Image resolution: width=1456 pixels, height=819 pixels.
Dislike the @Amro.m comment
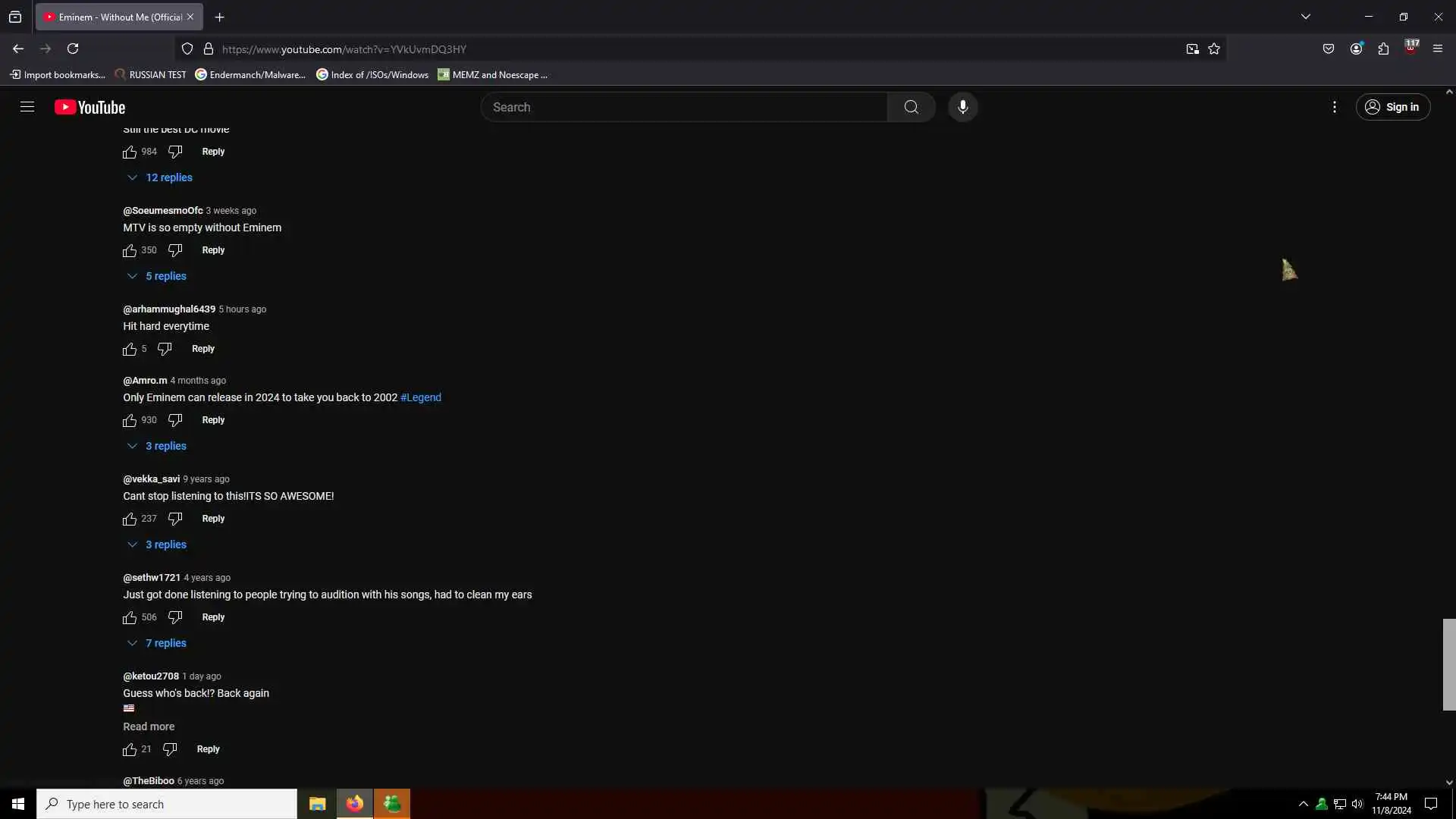[x=175, y=420]
